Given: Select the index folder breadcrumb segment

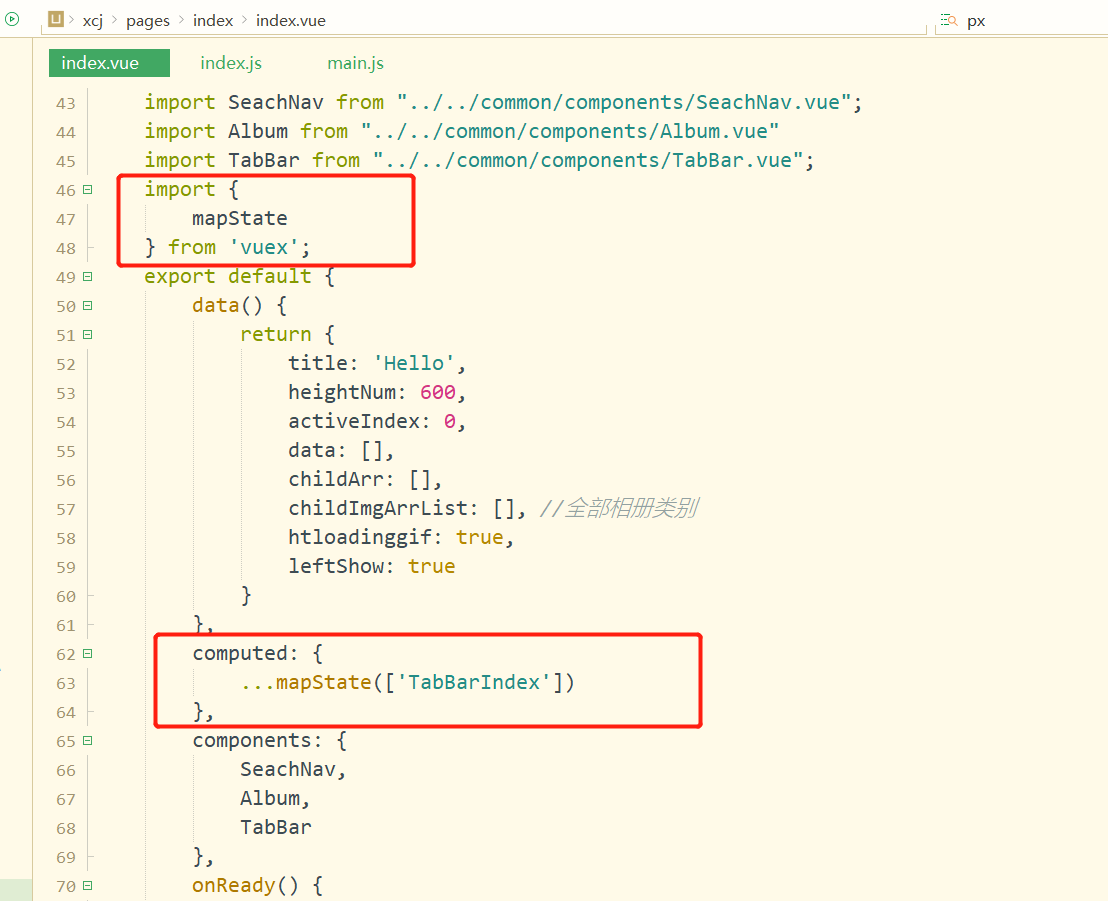Looking at the screenshot, I should 213,20.
